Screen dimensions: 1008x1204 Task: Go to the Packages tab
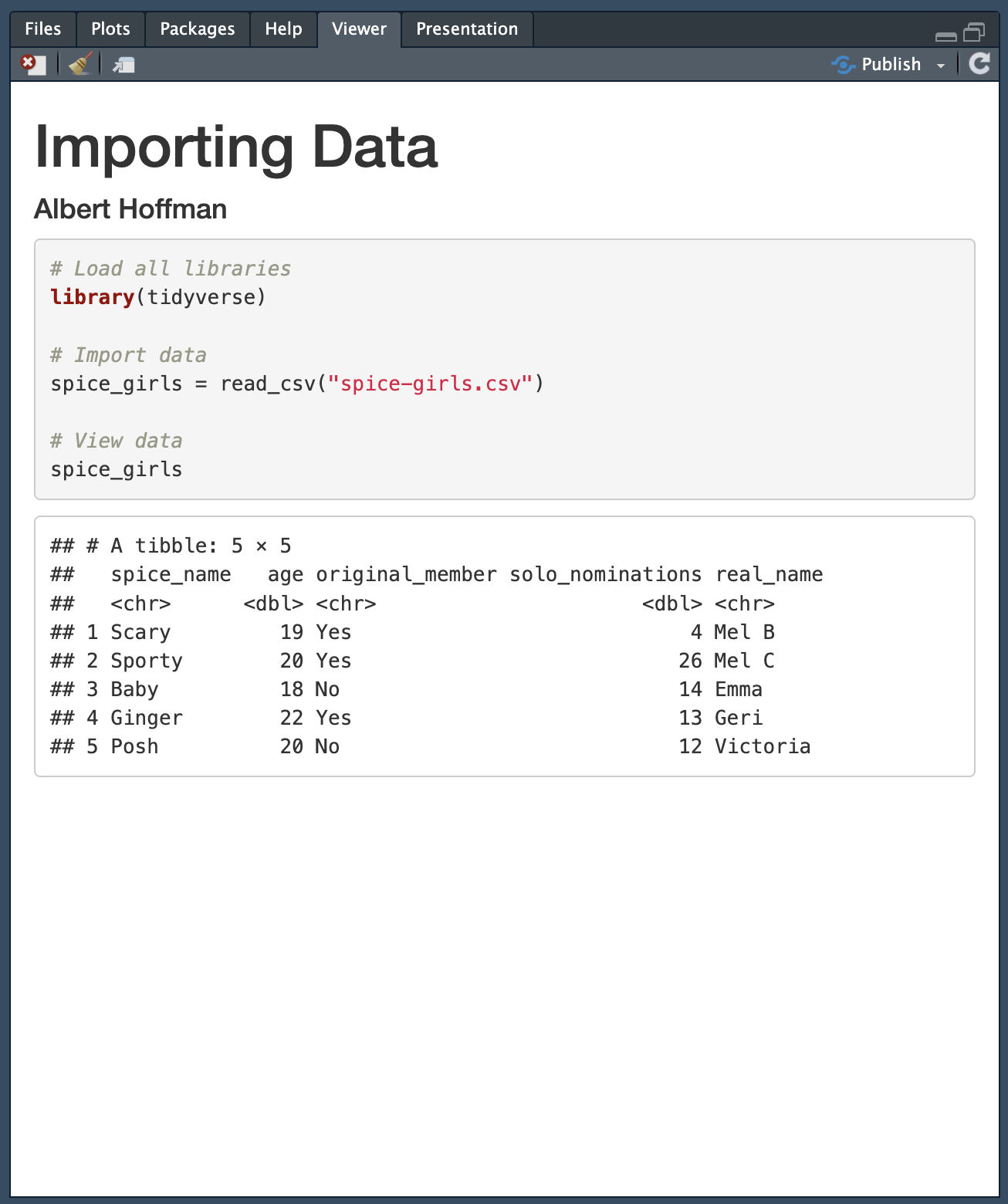tap(197, 29)
